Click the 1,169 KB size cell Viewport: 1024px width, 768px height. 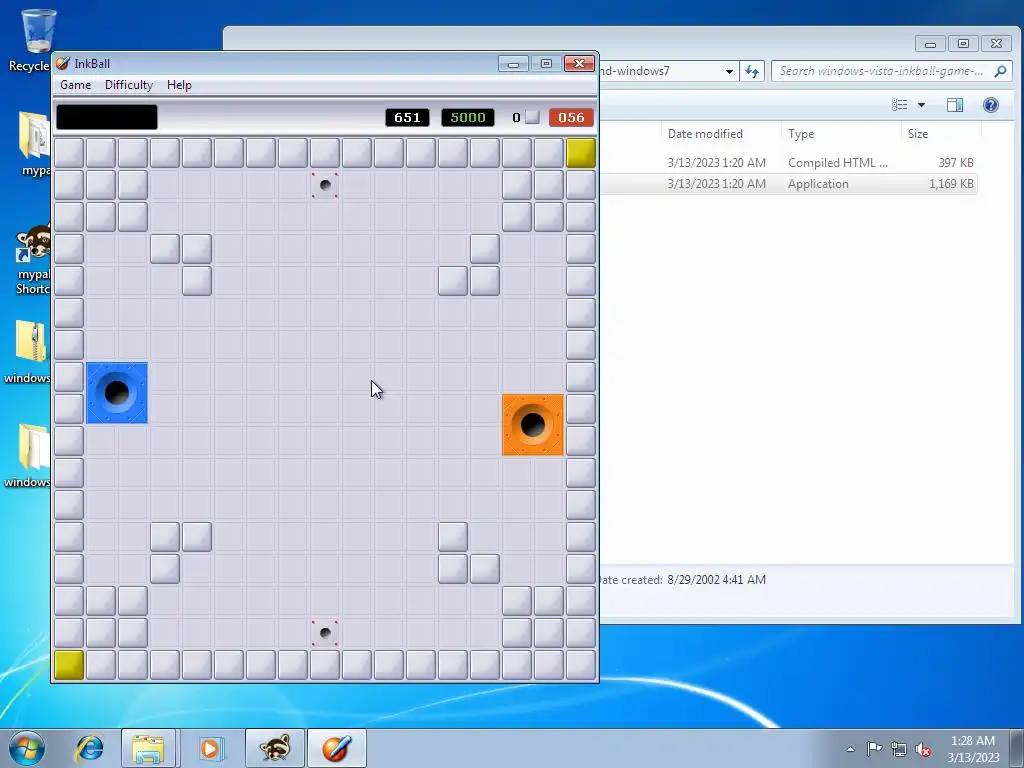pos(951,184)
